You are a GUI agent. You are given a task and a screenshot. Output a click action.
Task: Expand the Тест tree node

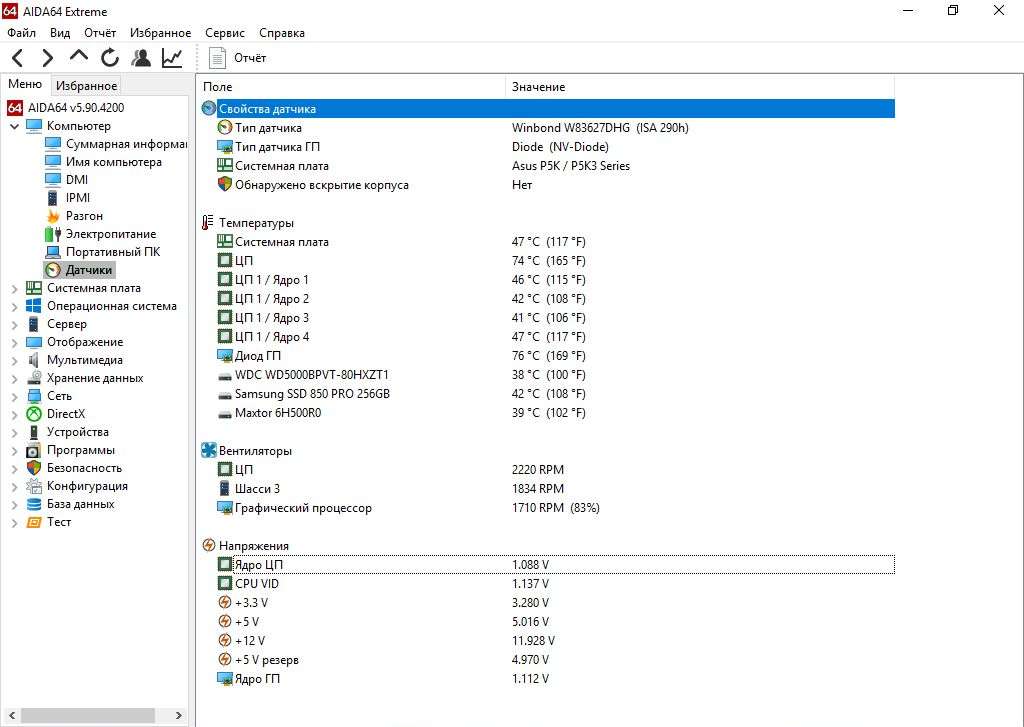(x=14, y=523)
